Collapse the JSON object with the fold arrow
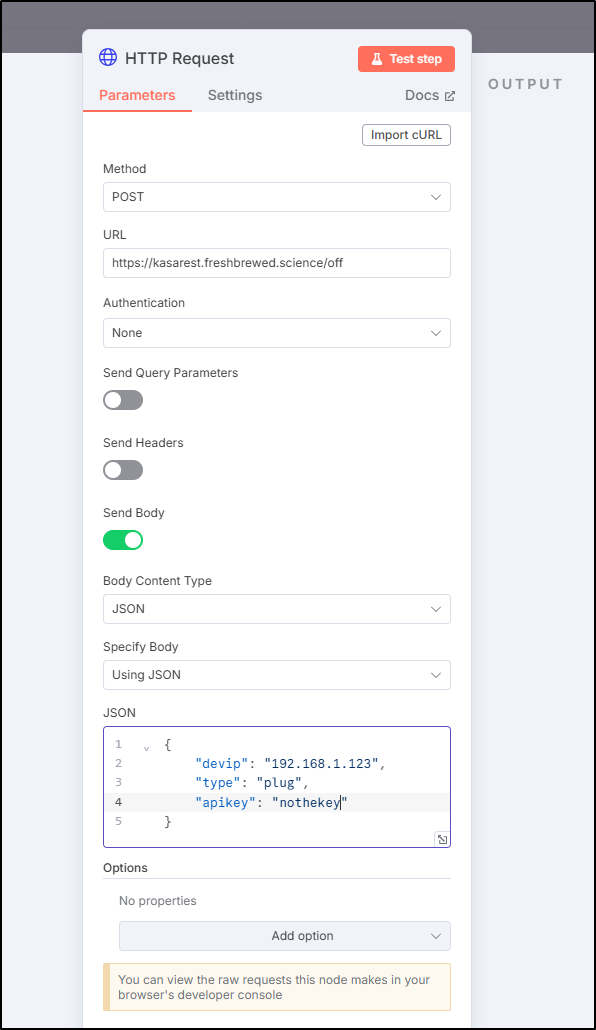This screenshot has width=596, height=1030. click(x=147, y=747)
